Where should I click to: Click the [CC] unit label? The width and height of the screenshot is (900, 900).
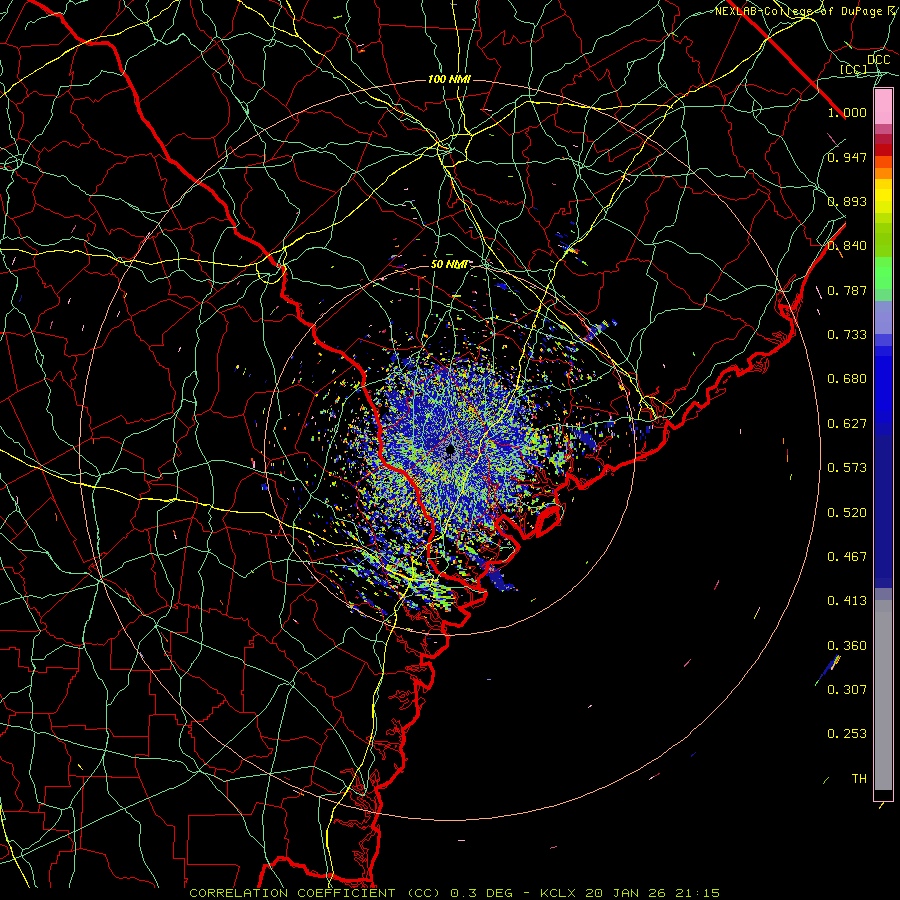[854, 70]
